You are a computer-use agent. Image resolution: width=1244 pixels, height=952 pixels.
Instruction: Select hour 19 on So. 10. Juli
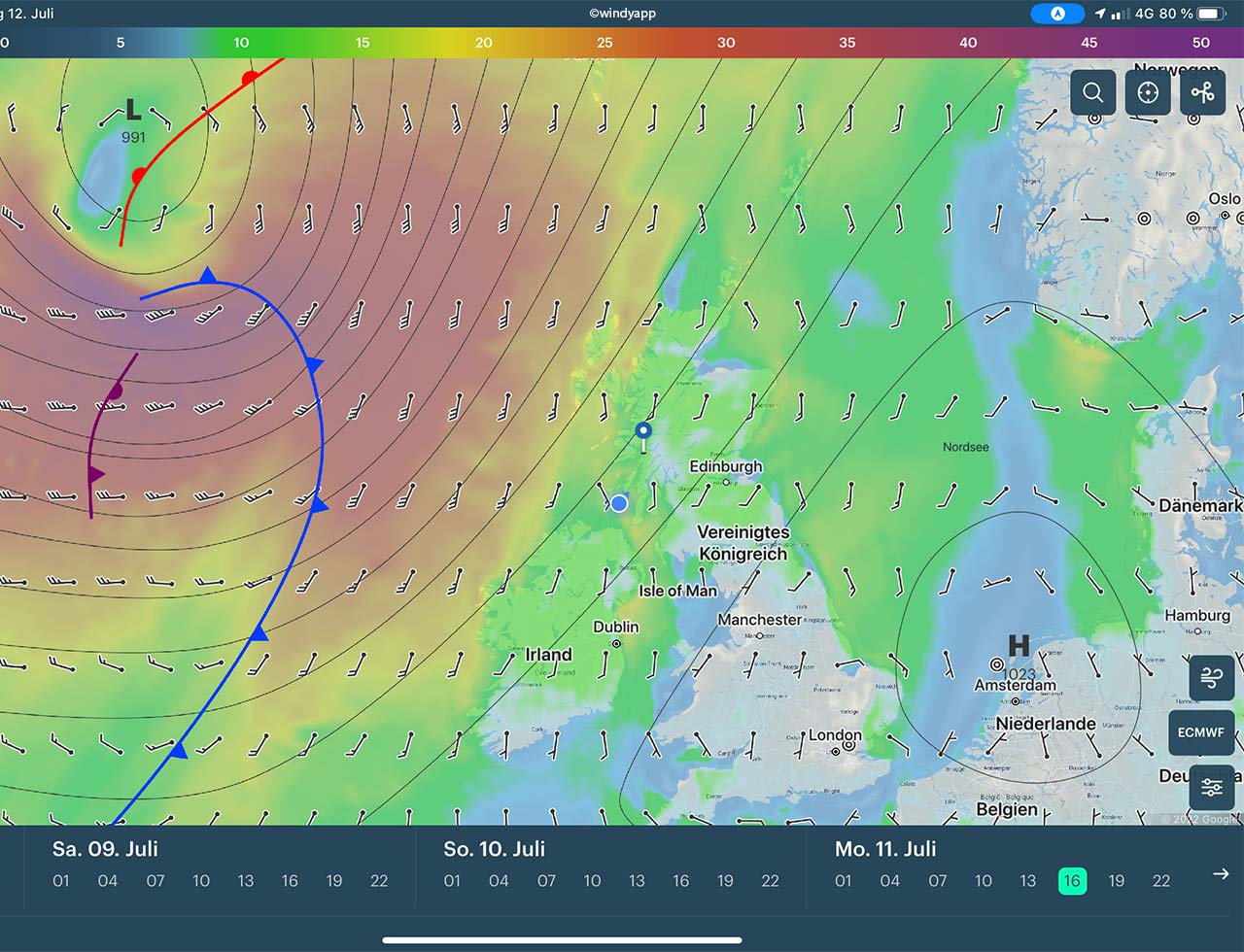[x=725, y=881]
